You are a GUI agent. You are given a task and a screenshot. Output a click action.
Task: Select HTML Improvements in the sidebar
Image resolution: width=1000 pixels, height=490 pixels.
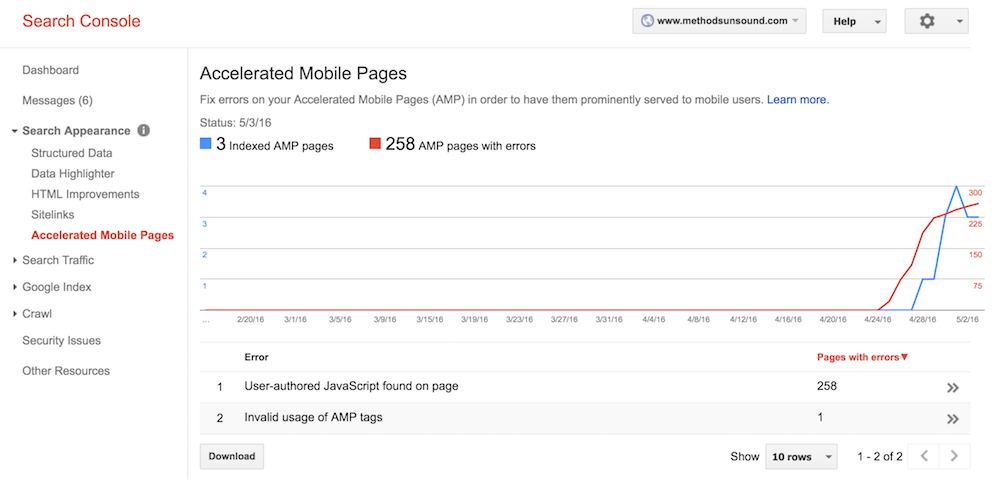point(85,194)
